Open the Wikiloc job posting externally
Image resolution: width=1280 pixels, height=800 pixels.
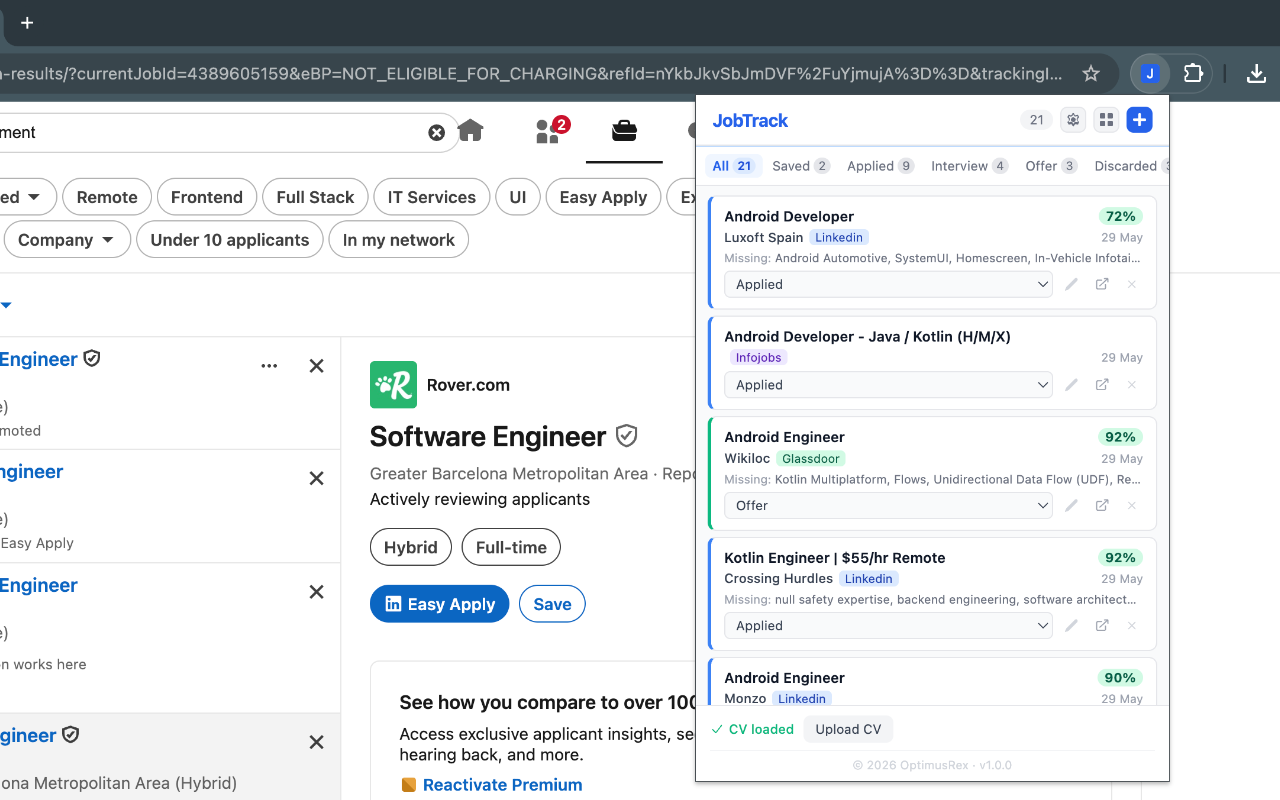[x=1102, y=505]
